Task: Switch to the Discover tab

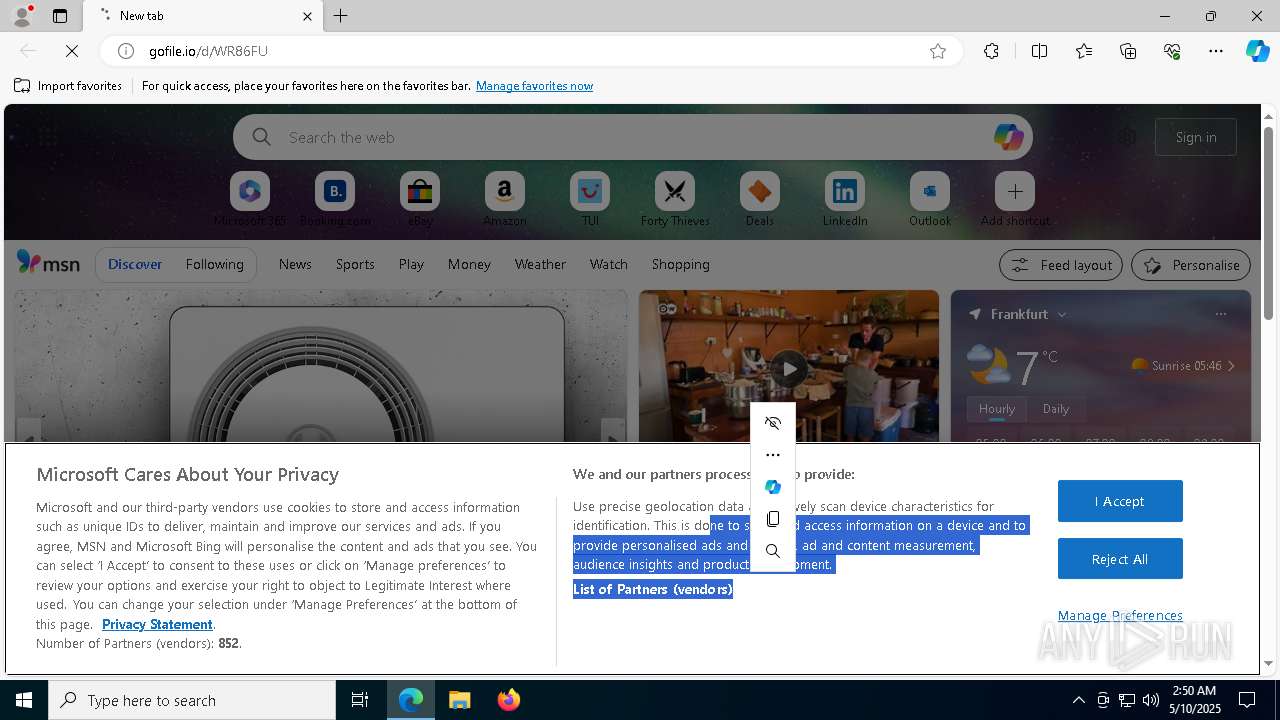Action: pos(135,264)
